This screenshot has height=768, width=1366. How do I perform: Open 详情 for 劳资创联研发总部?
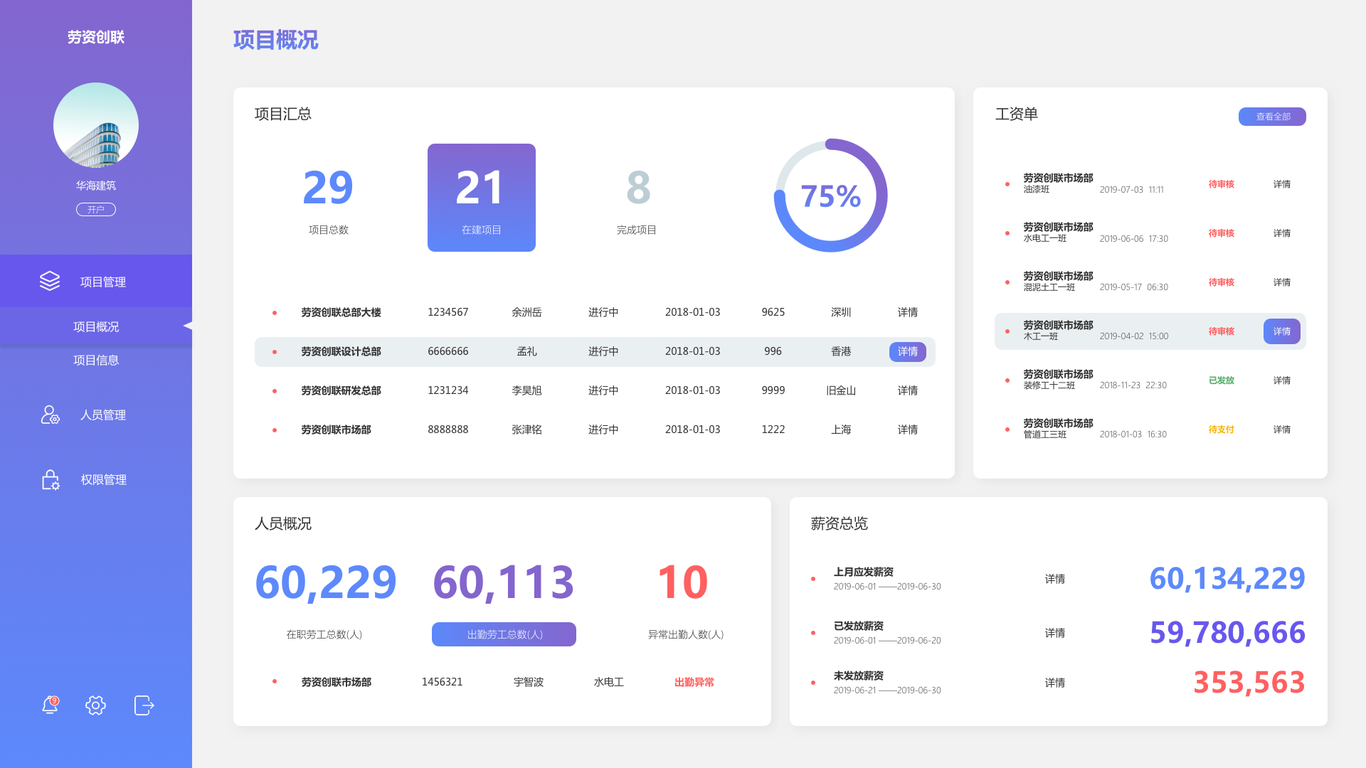(x=907, y=390)
